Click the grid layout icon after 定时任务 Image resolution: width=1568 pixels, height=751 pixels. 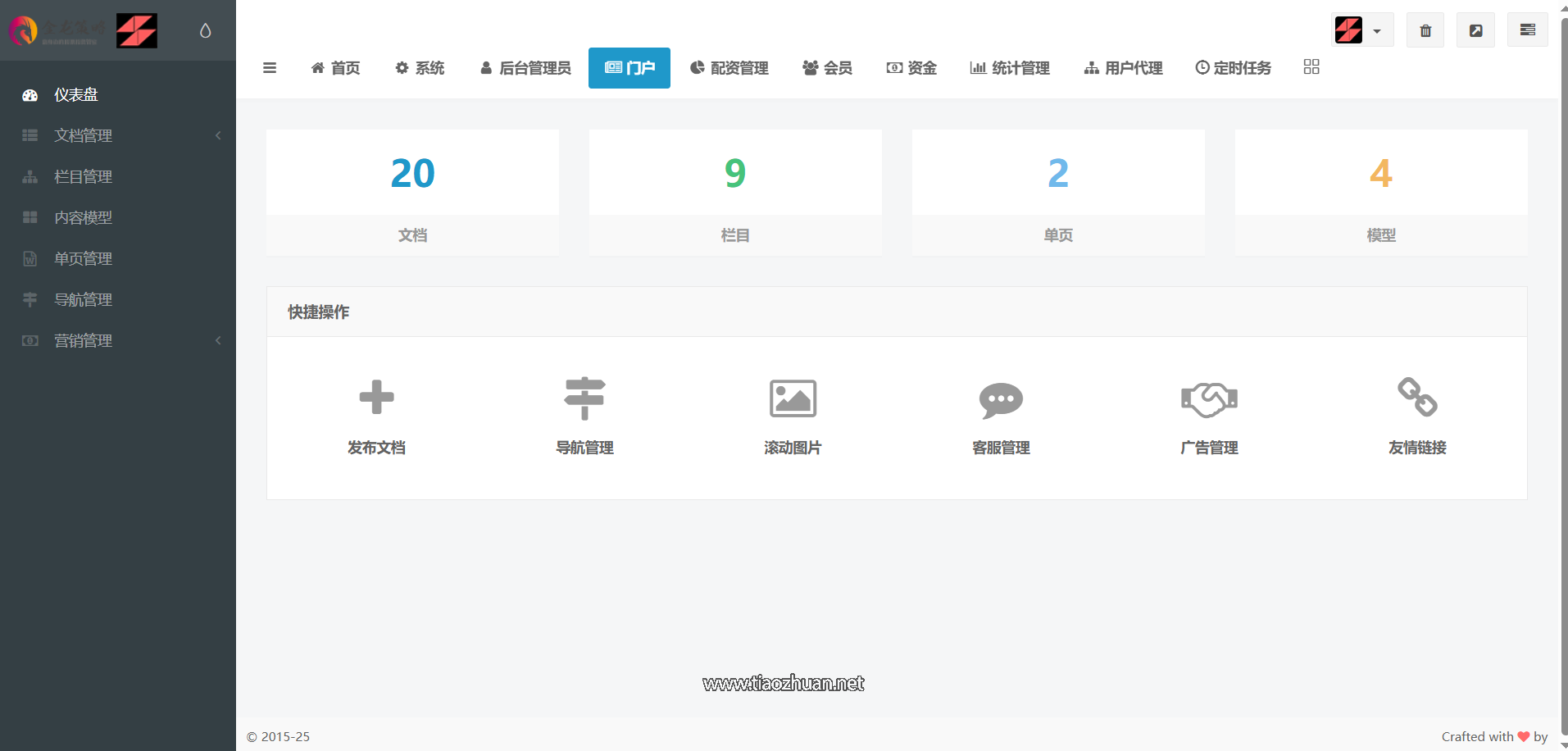coord(1311,66)
